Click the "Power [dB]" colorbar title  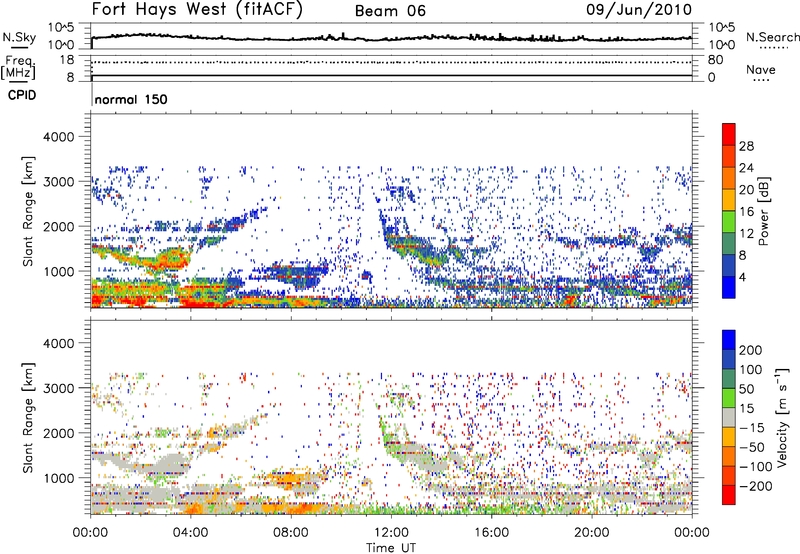pos(764,211)
